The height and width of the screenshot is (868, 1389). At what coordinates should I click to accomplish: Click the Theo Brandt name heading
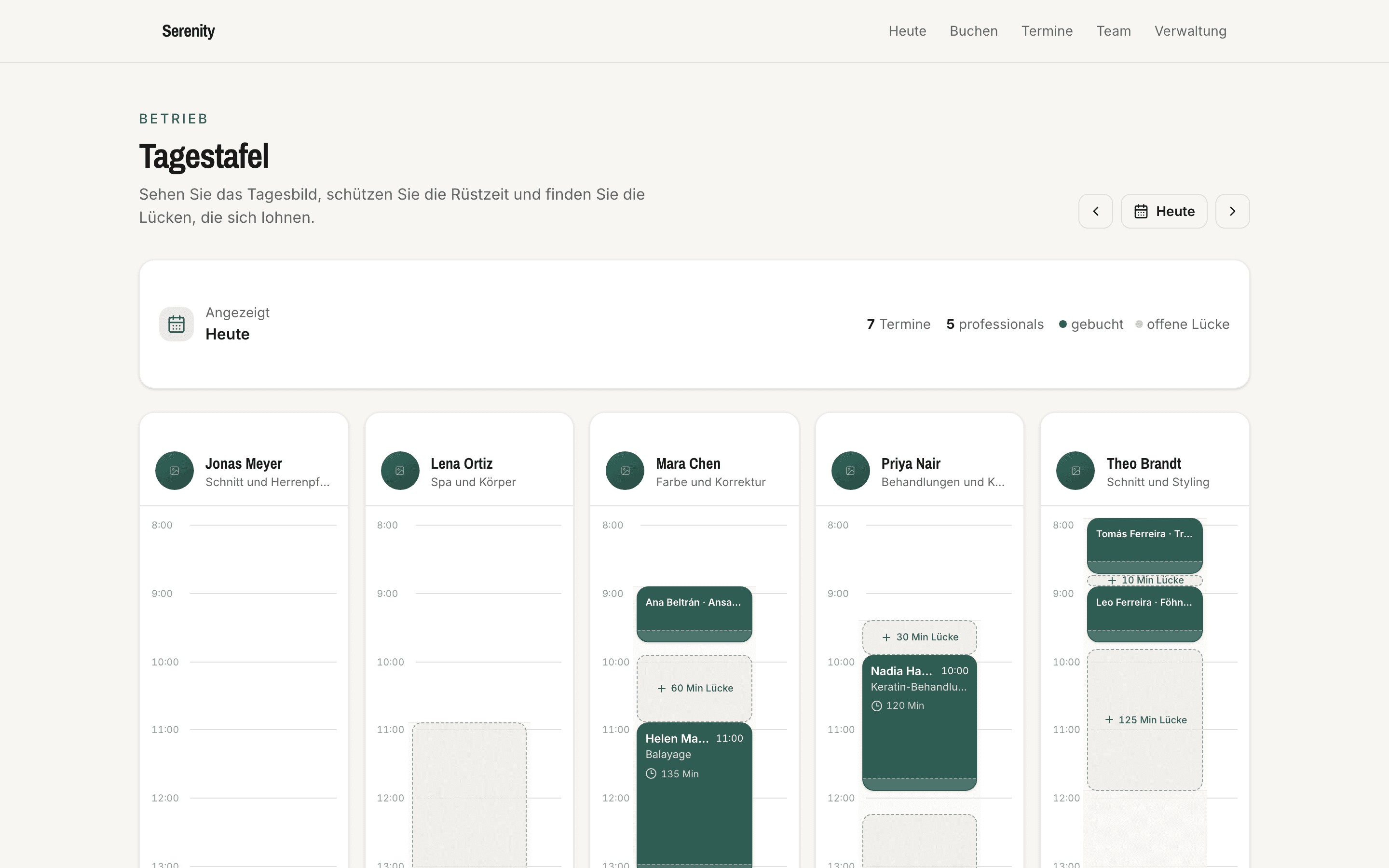pos(1144,463)
